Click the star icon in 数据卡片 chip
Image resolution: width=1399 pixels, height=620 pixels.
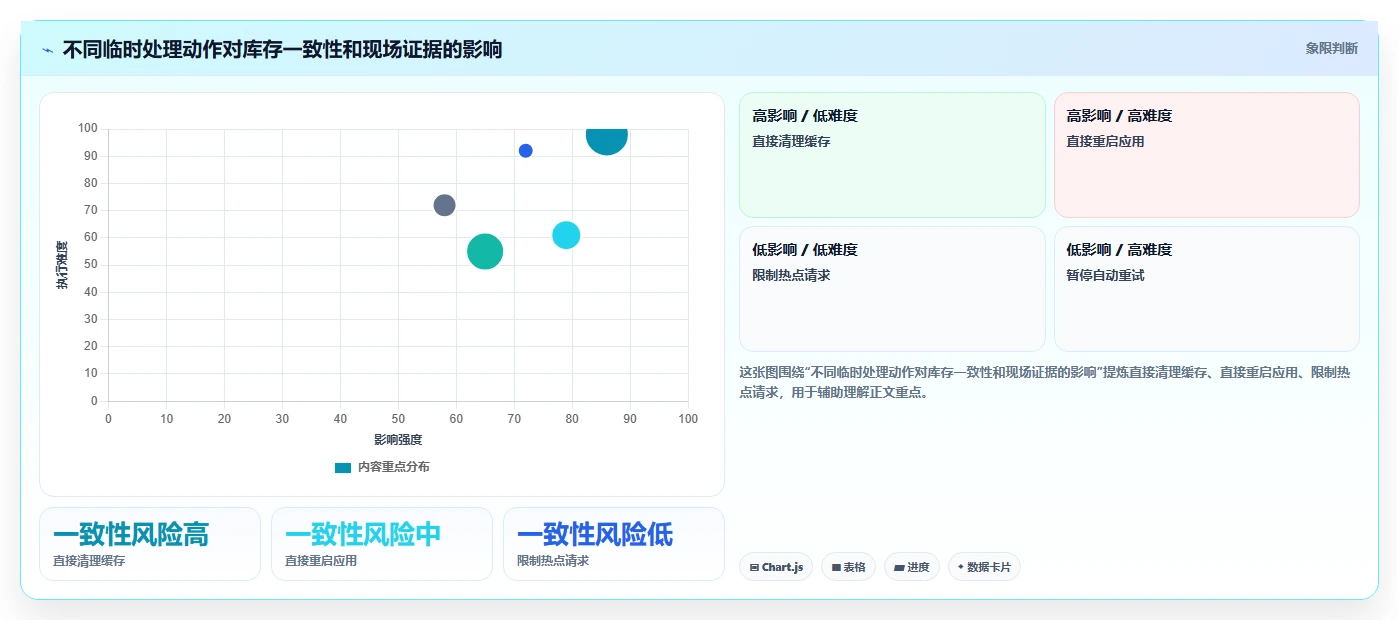click(x=961, y=567)
